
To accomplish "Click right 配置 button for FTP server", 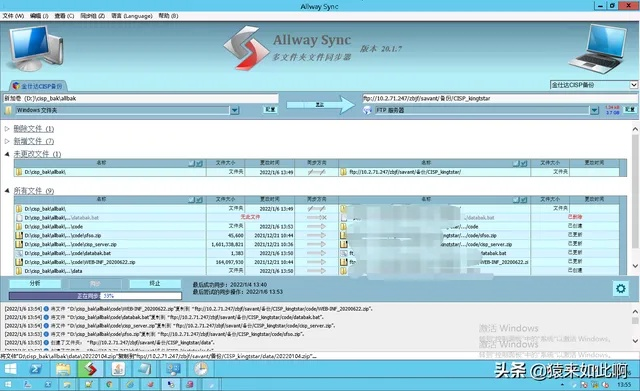I will pos(630,110).
